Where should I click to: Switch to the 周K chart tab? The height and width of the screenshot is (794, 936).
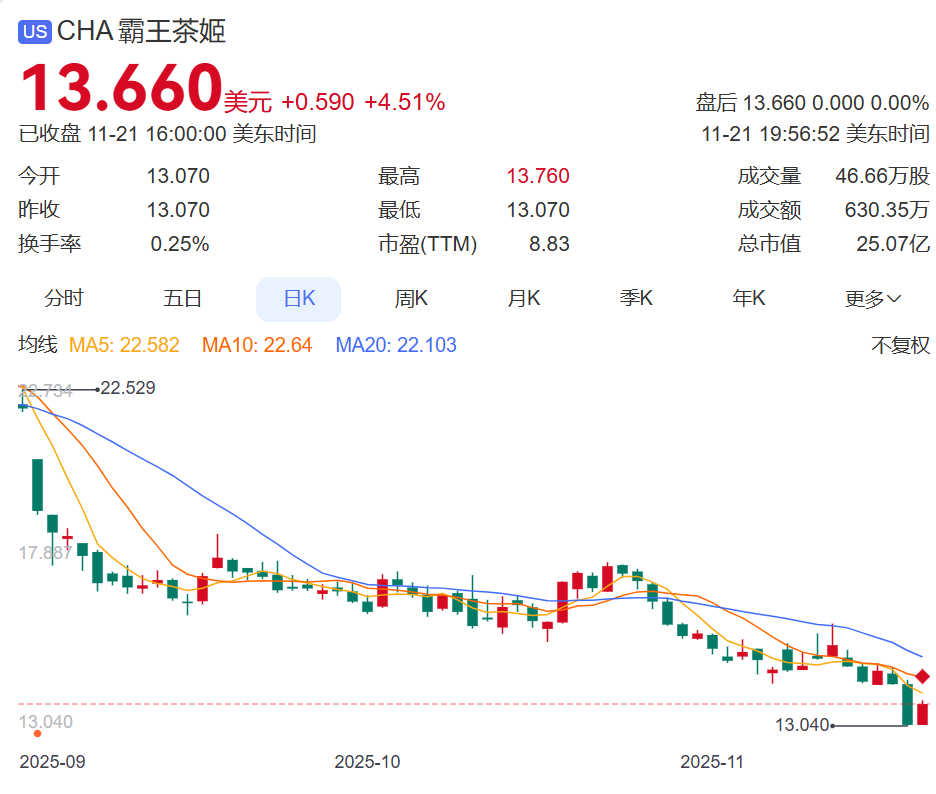pyautogui.click(x=411, y=298)
